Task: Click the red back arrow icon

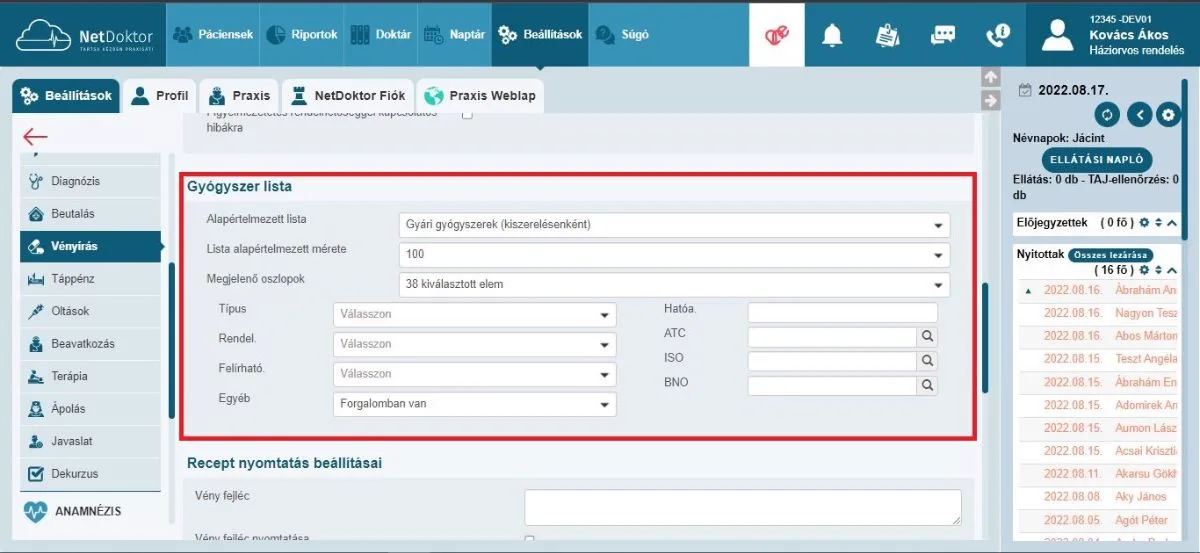Action: click(35, 137)
